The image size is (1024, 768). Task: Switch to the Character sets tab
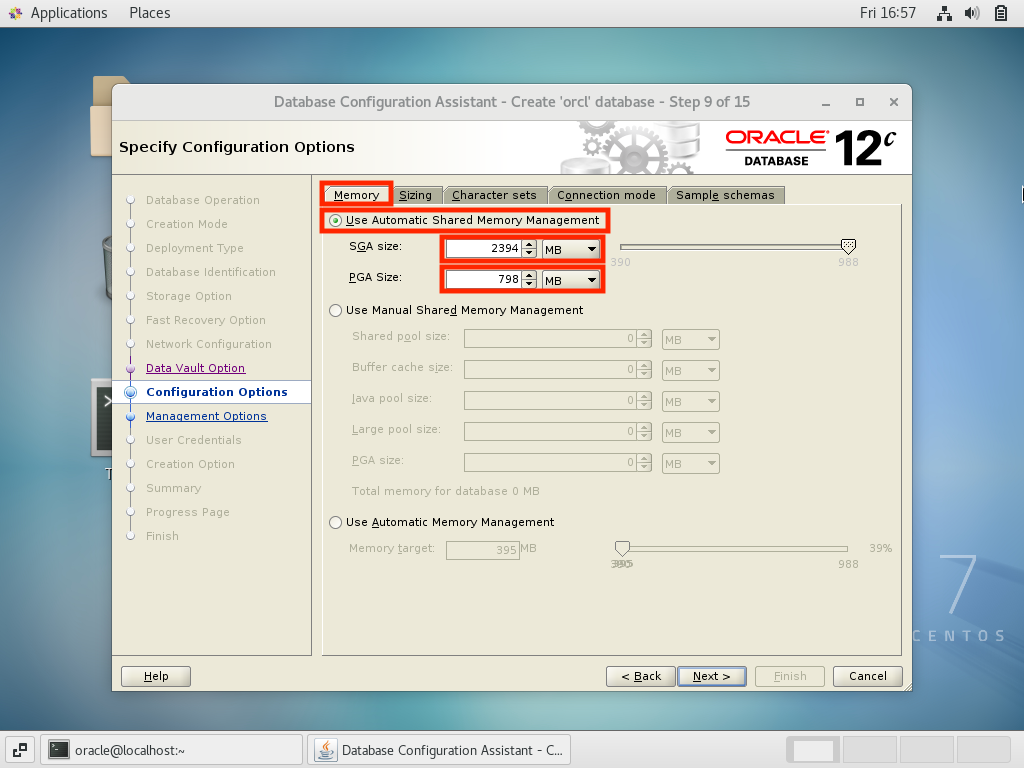494,195
